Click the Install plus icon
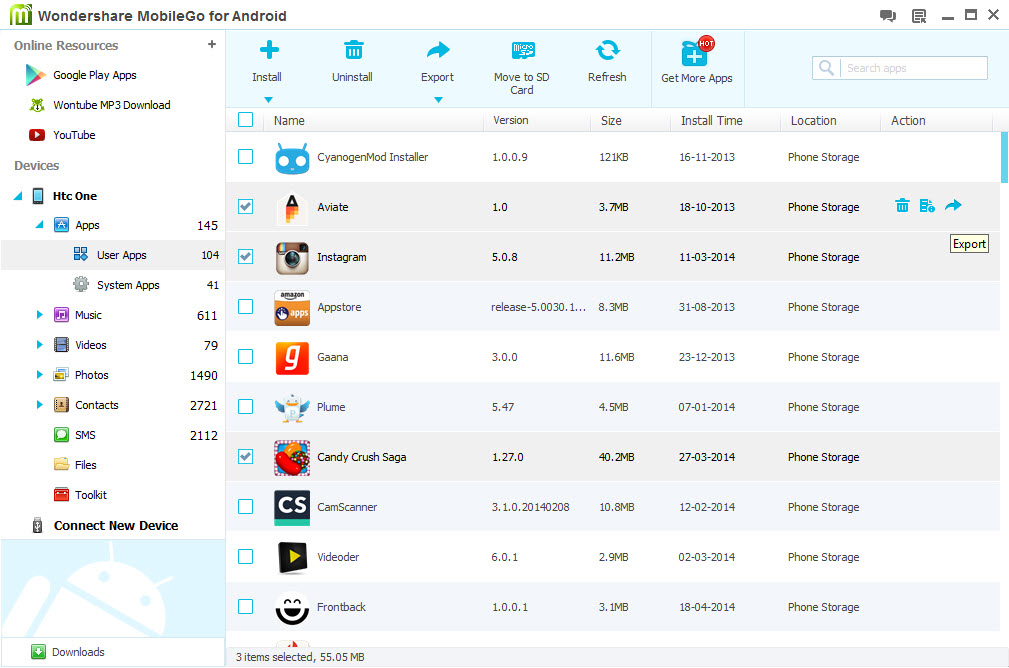 pyautogui.click(x=269, y=50)
